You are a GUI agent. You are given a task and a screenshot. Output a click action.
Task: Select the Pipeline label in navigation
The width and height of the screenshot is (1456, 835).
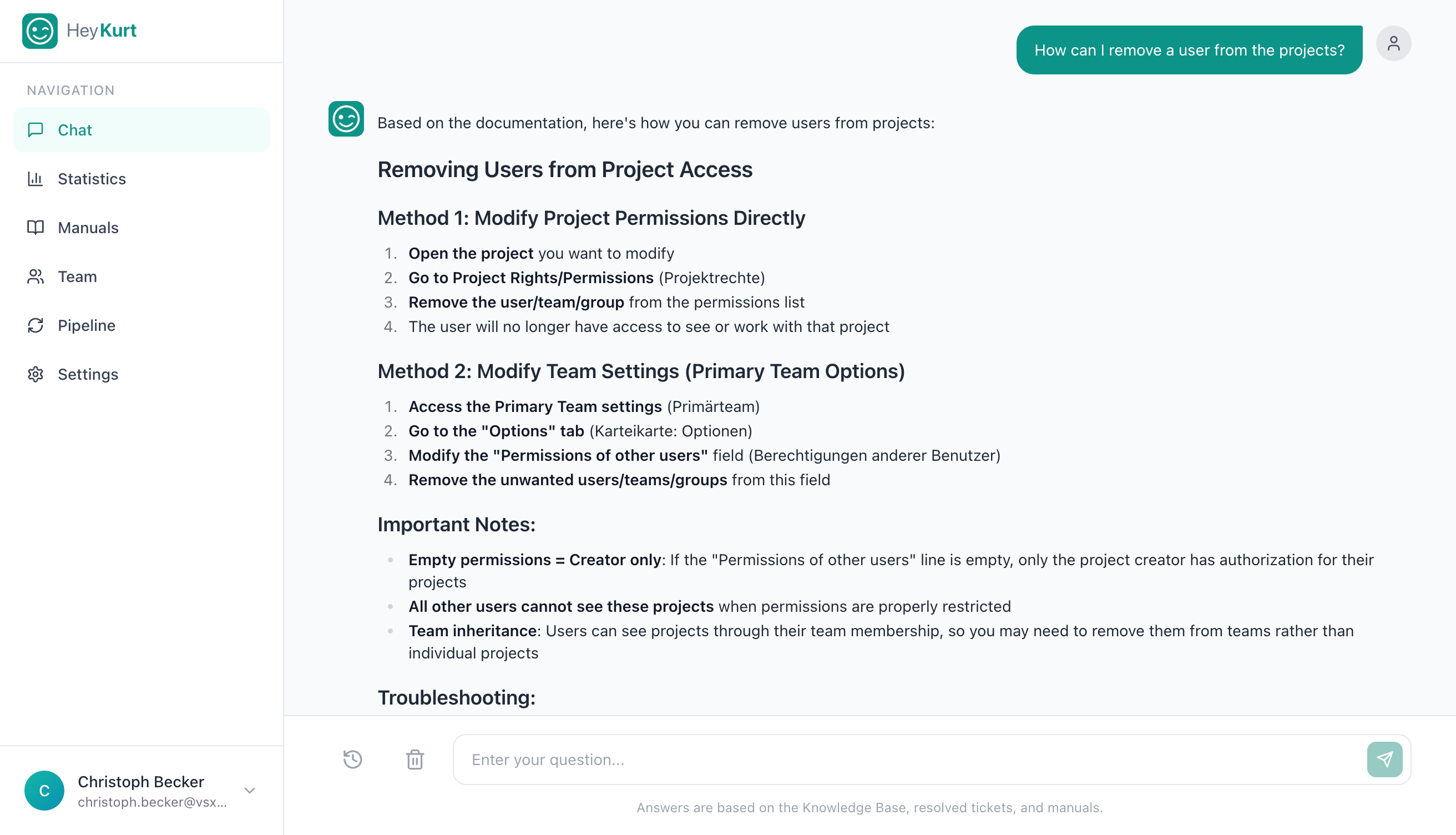tap(86, 325)
